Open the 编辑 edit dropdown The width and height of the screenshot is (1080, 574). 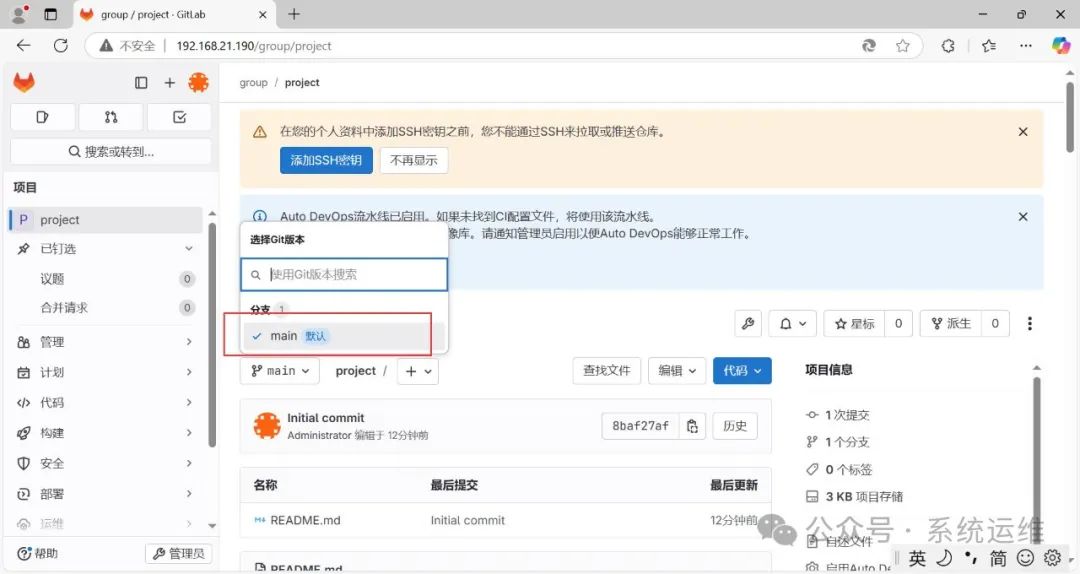click(x=677, y=371)
